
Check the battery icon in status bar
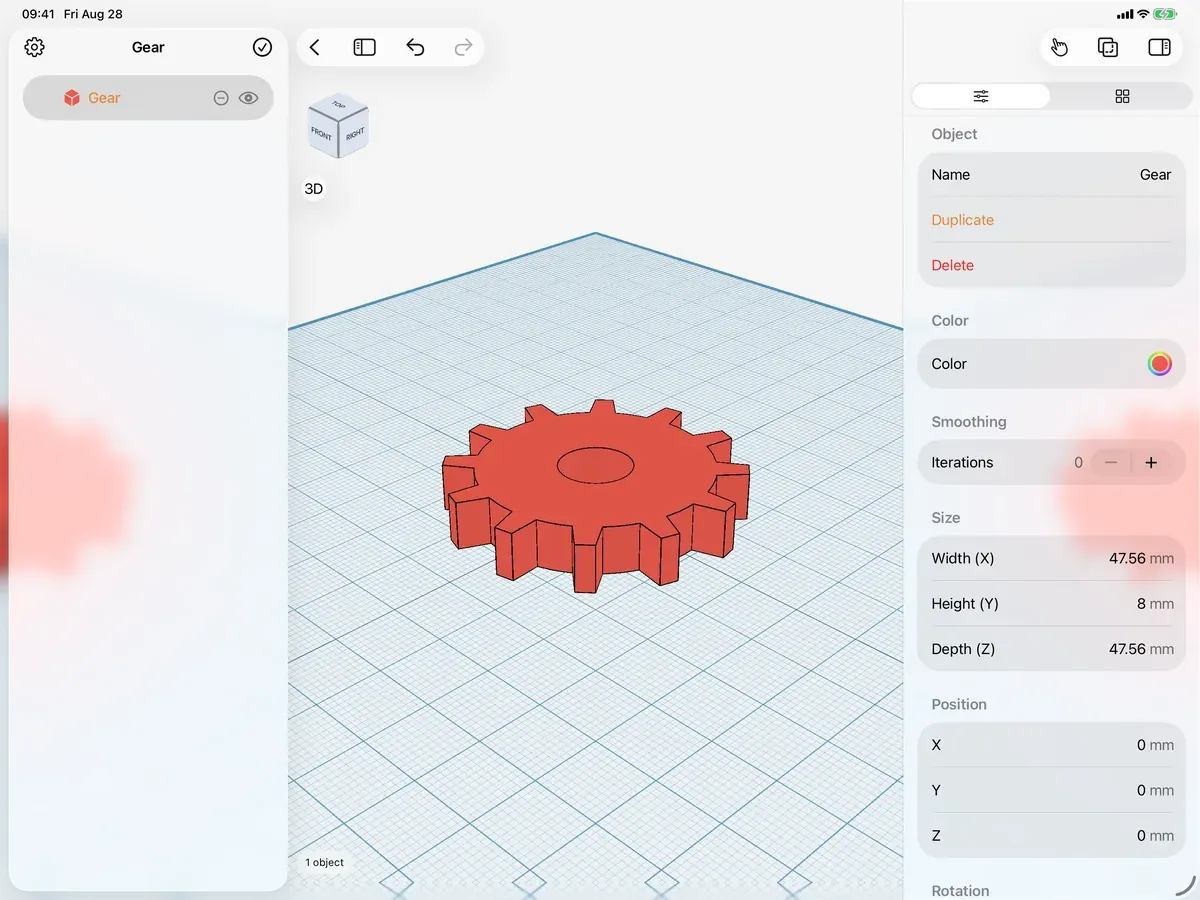click(1165, 14)
